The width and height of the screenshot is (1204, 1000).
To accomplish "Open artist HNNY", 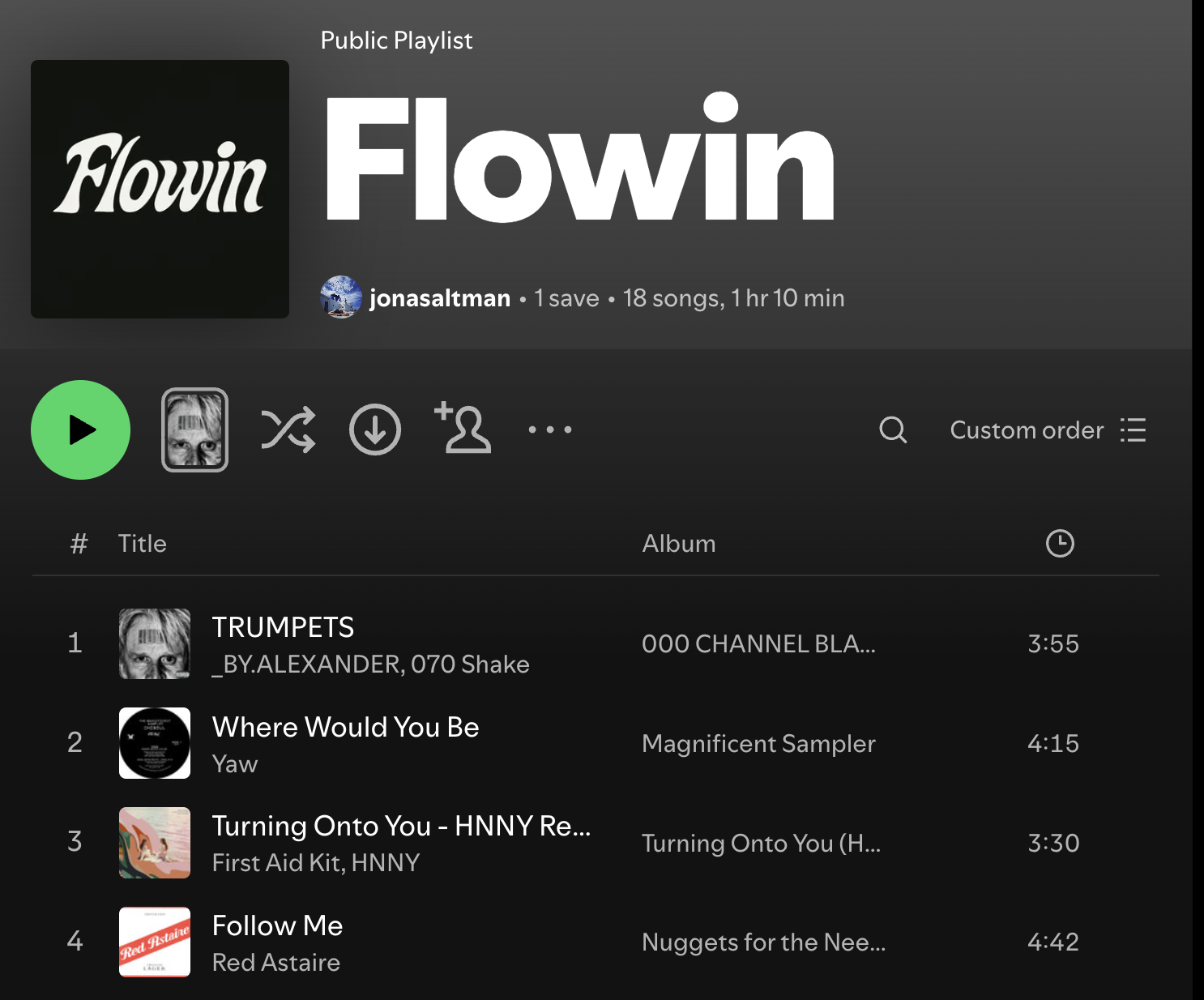I will (x=386, y=863).
